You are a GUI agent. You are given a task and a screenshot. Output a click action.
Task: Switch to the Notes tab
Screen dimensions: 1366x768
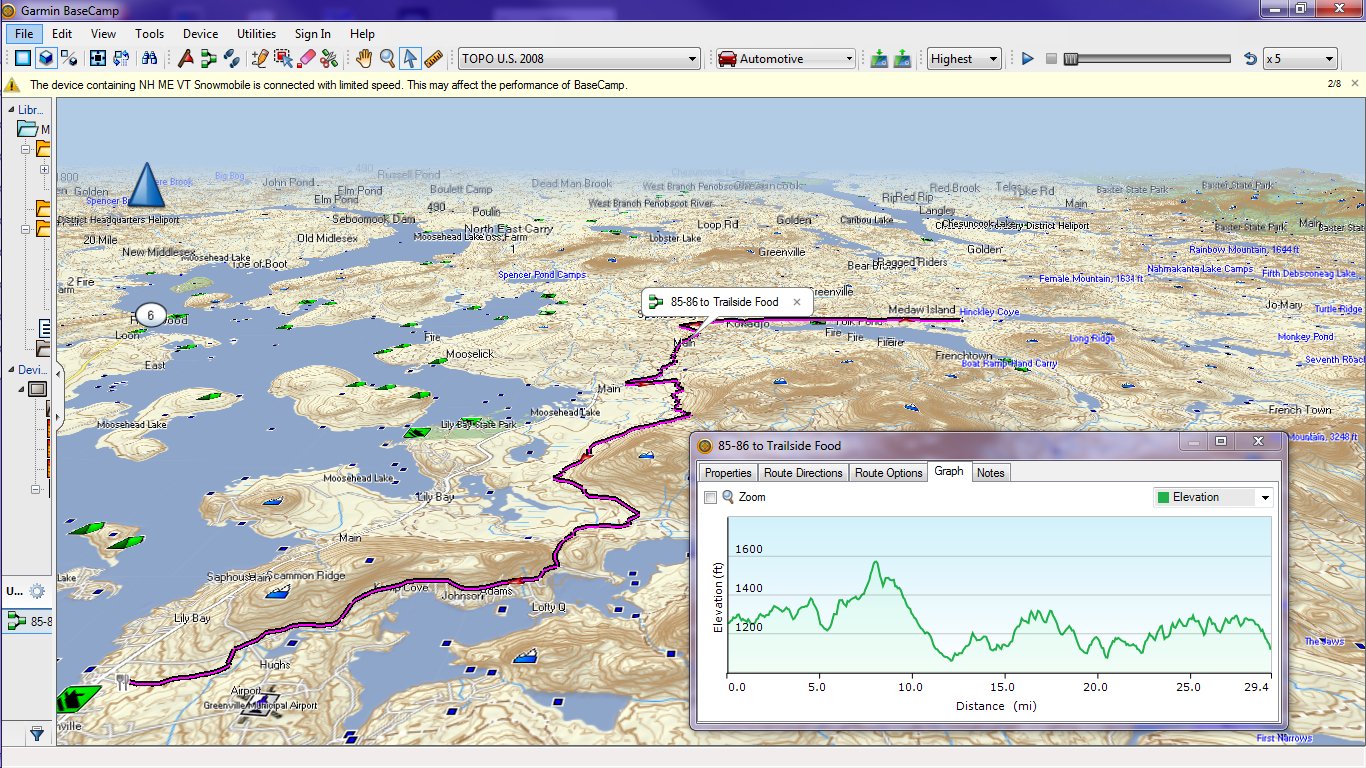click(990, 473)
